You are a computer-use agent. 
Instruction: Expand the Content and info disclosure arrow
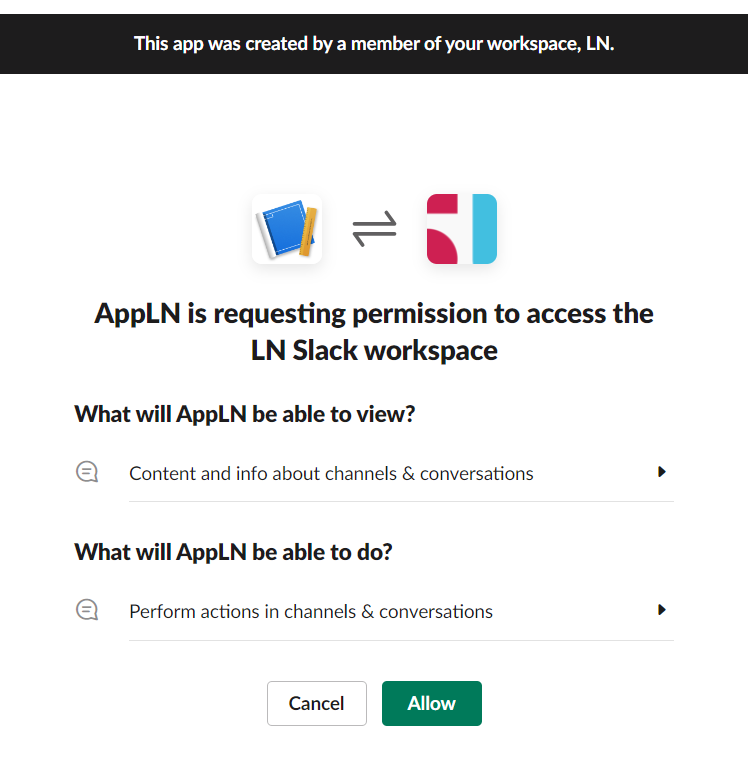[x=662, y=472]
